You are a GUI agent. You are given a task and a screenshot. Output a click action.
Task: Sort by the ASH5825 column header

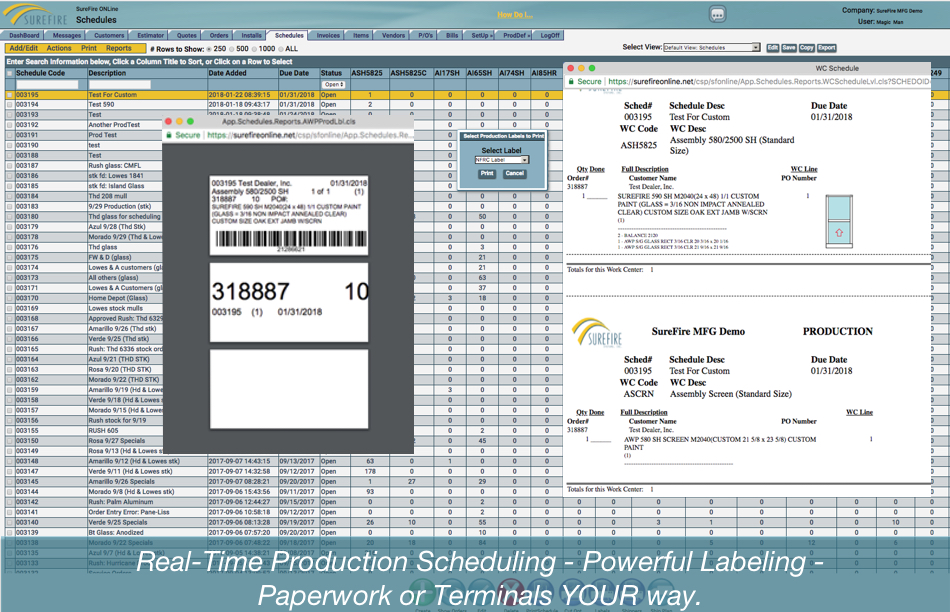pos(367,73)
